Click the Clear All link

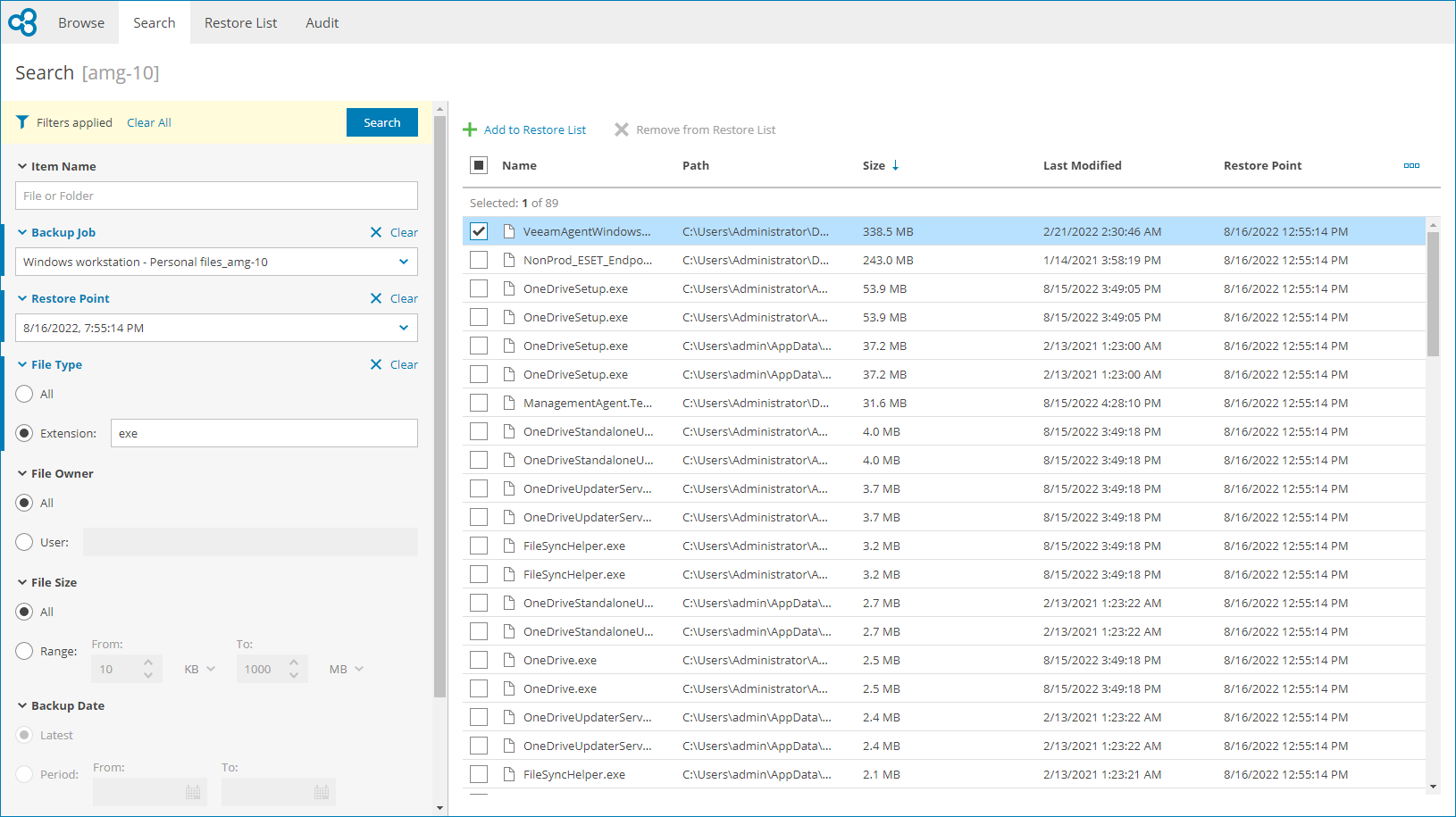point(148,122)
